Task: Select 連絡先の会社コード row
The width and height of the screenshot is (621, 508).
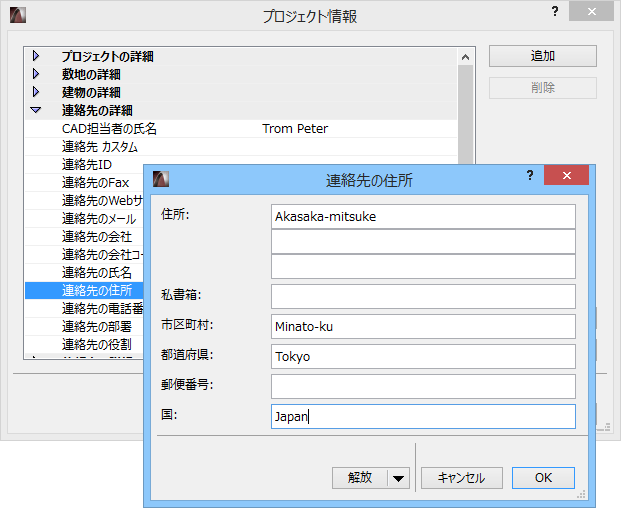Action: (84, 255)
